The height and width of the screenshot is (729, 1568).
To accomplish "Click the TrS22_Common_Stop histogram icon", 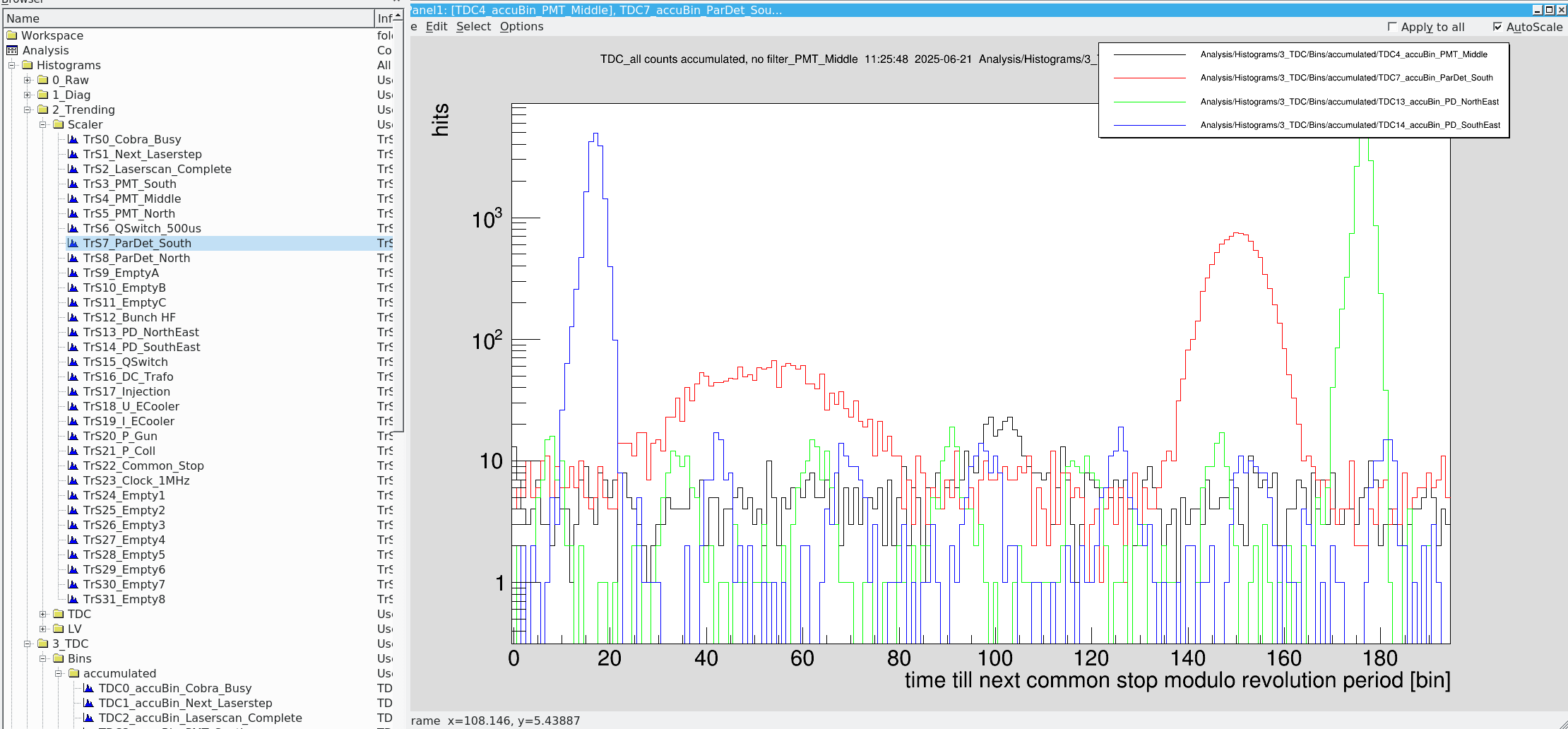I will pyautogui.click(x=73, y=466).
